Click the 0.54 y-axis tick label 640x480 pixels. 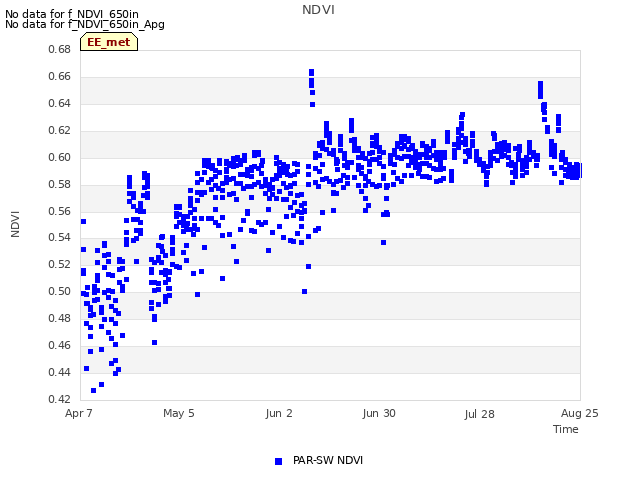[59, 237]
